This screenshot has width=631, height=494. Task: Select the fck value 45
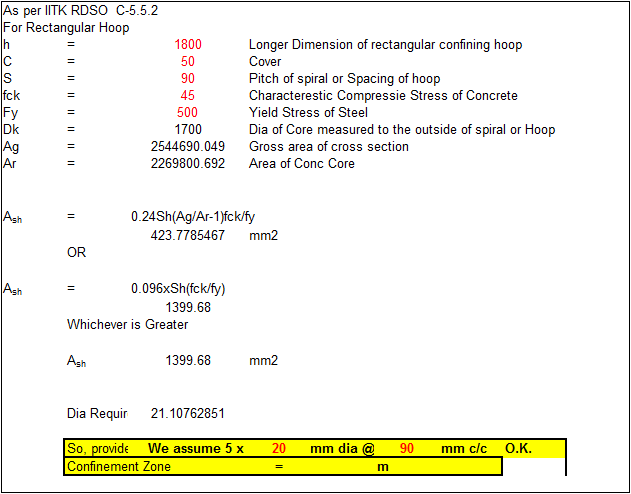(188, 95)
